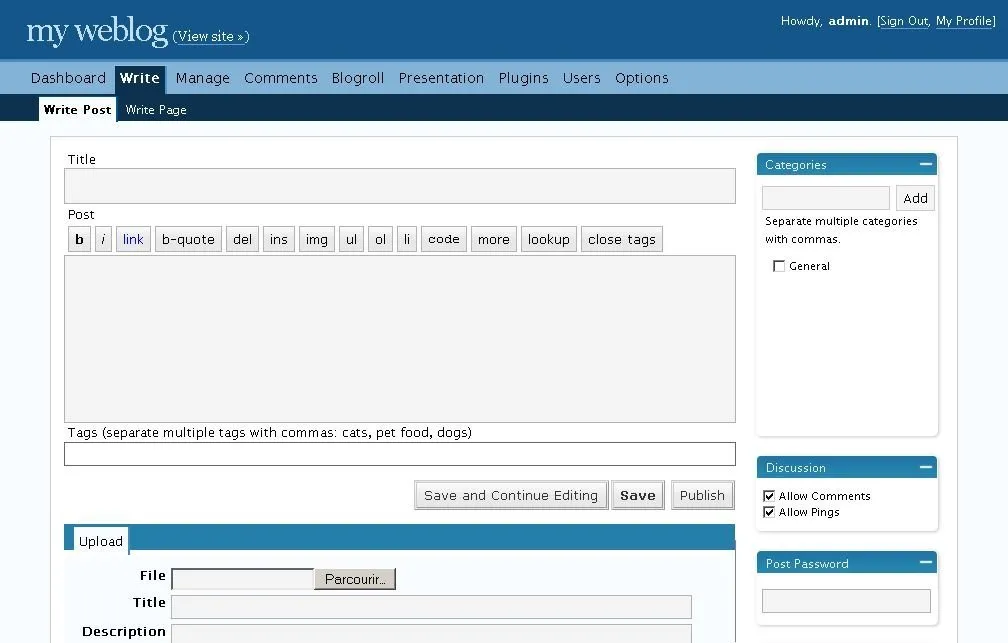Viewport: 1008px width, 643px height.
Task: Publish the post
Action: point(702,495)
